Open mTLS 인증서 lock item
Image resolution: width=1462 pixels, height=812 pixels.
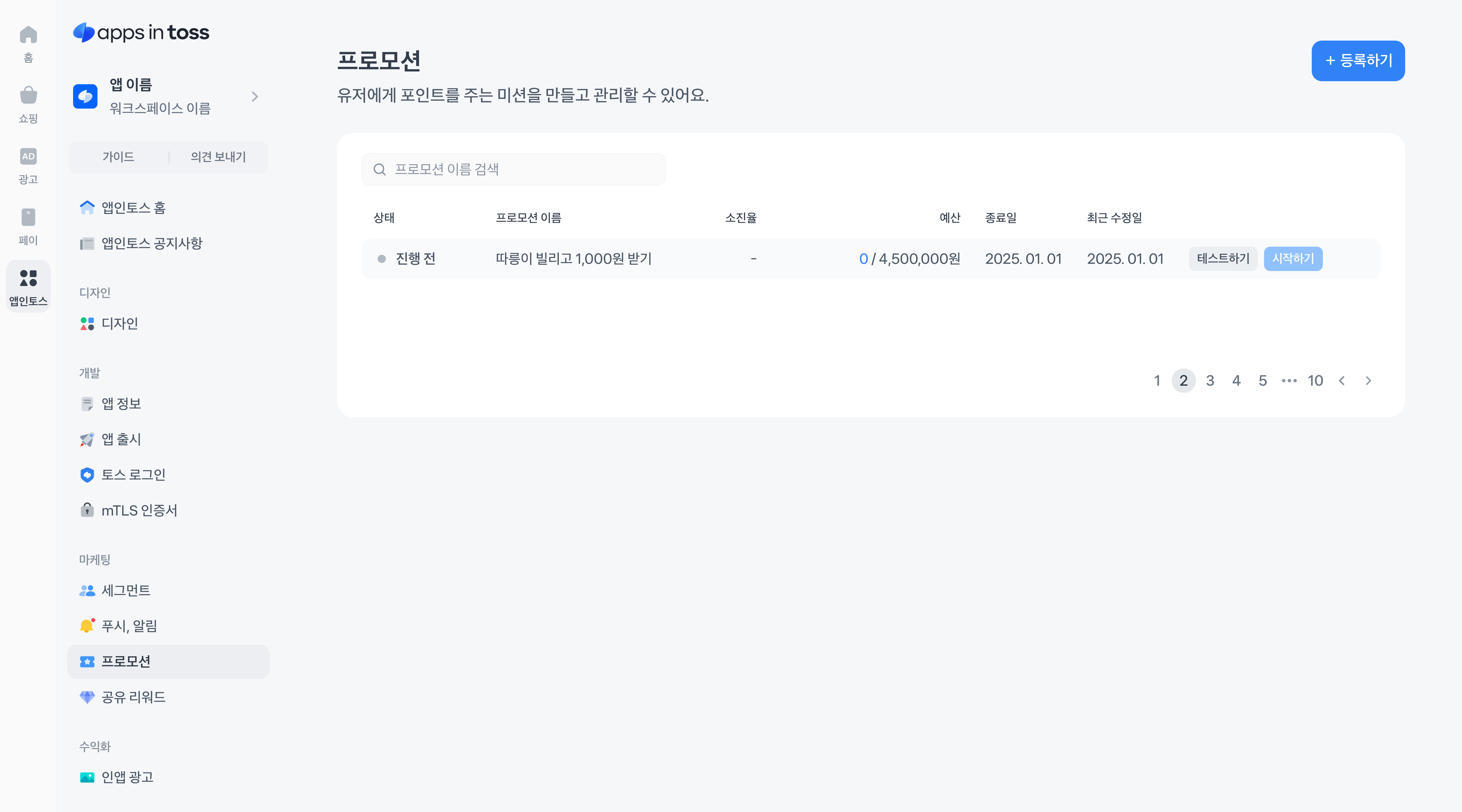coord(139,511)
